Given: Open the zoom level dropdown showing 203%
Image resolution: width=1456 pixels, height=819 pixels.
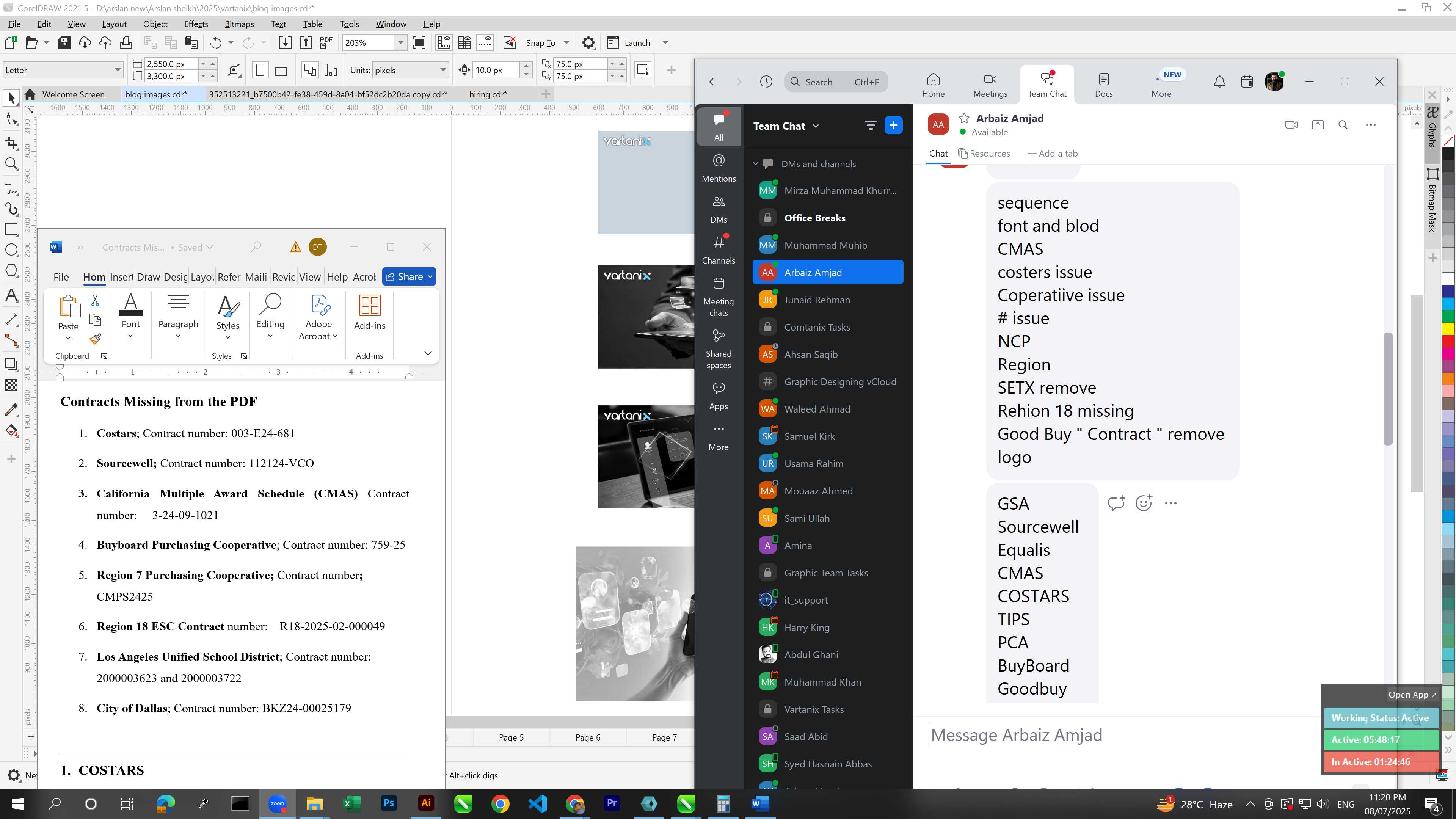Looking at the screenshot, I should pos(401,42).
